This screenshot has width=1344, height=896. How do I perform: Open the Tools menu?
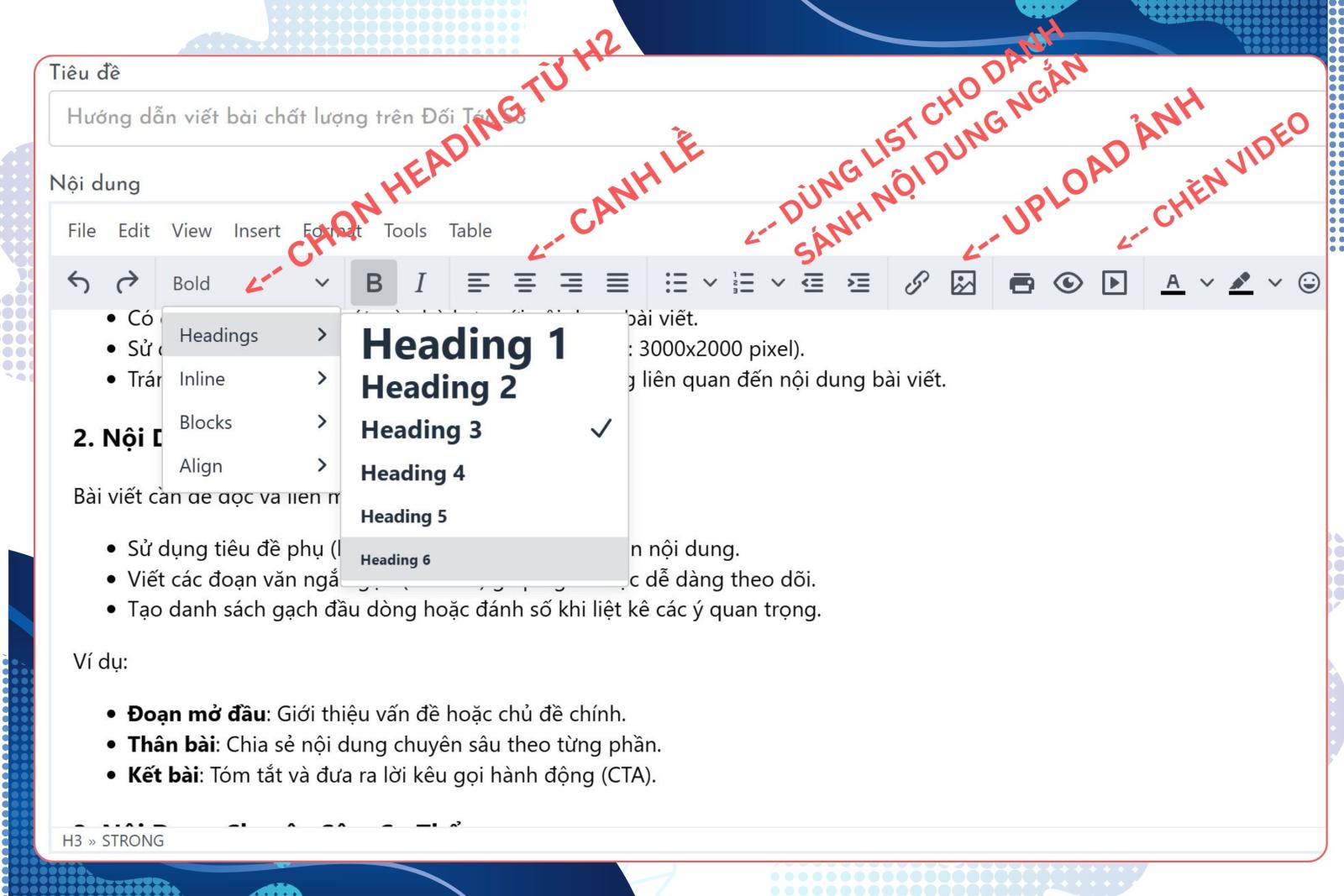(x=405, y=231)
